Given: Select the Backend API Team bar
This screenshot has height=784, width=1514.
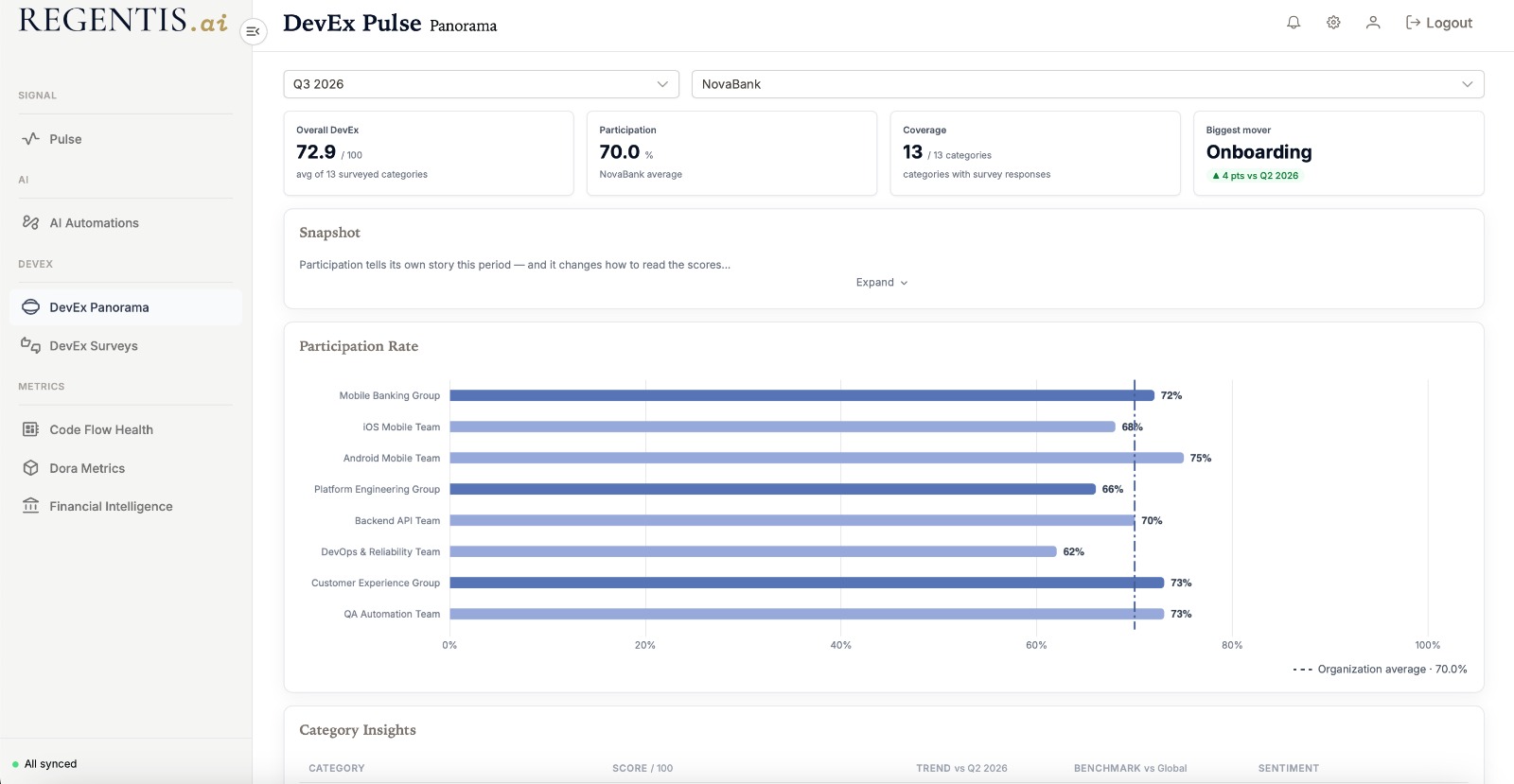Looking at the screenshot, I should click(792, 520).
